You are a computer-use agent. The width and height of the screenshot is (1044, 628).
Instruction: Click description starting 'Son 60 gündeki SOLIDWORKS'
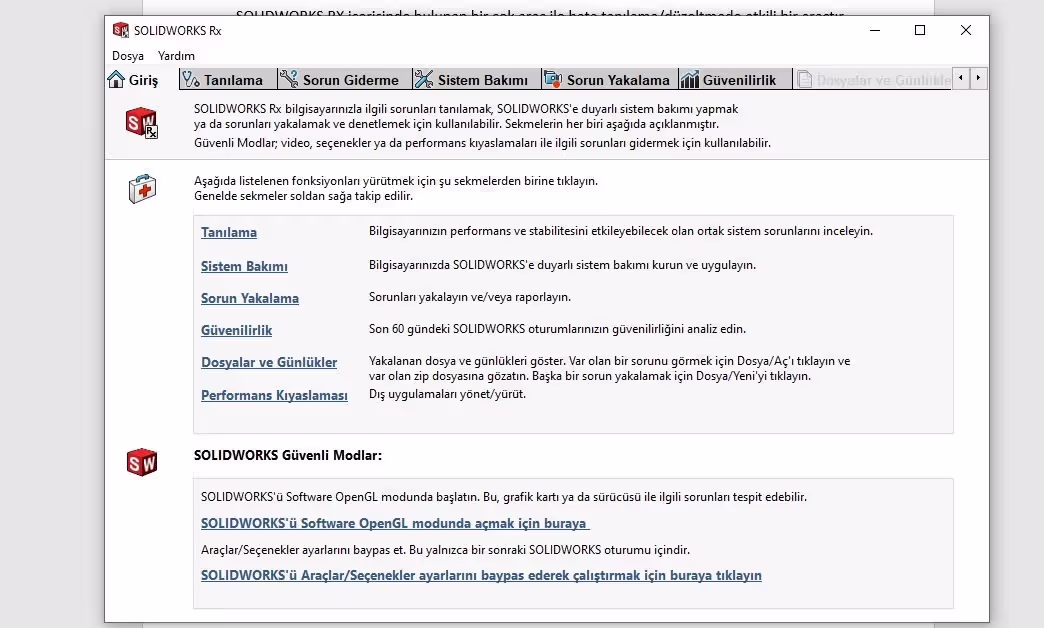pos(557,329)
